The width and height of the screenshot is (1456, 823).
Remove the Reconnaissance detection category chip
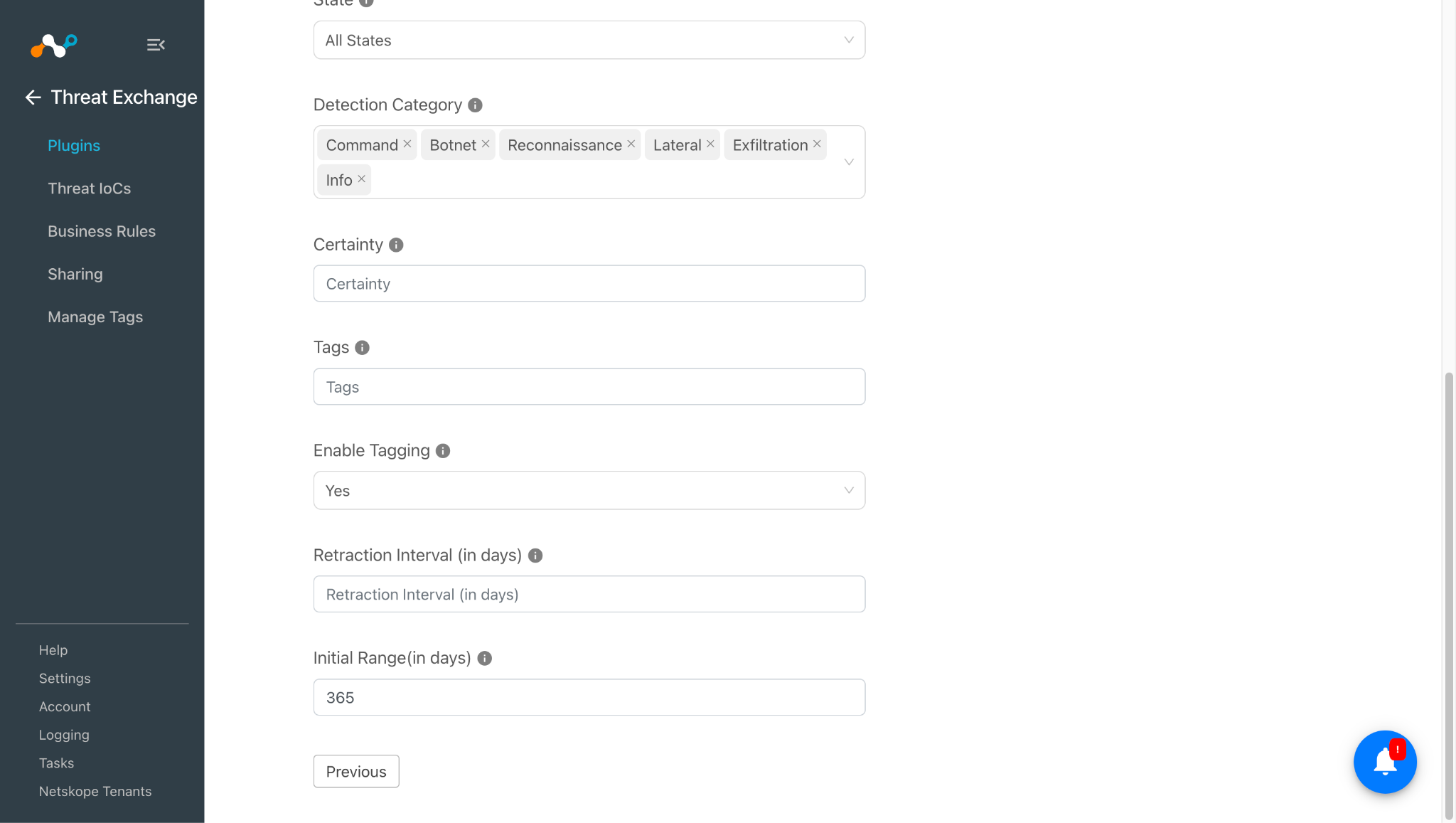tap(631, 144)
